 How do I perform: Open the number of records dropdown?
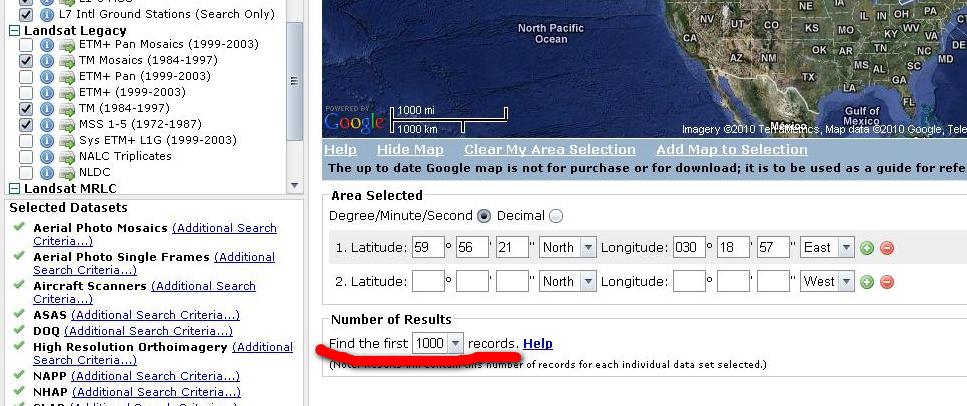click(455, 344)
